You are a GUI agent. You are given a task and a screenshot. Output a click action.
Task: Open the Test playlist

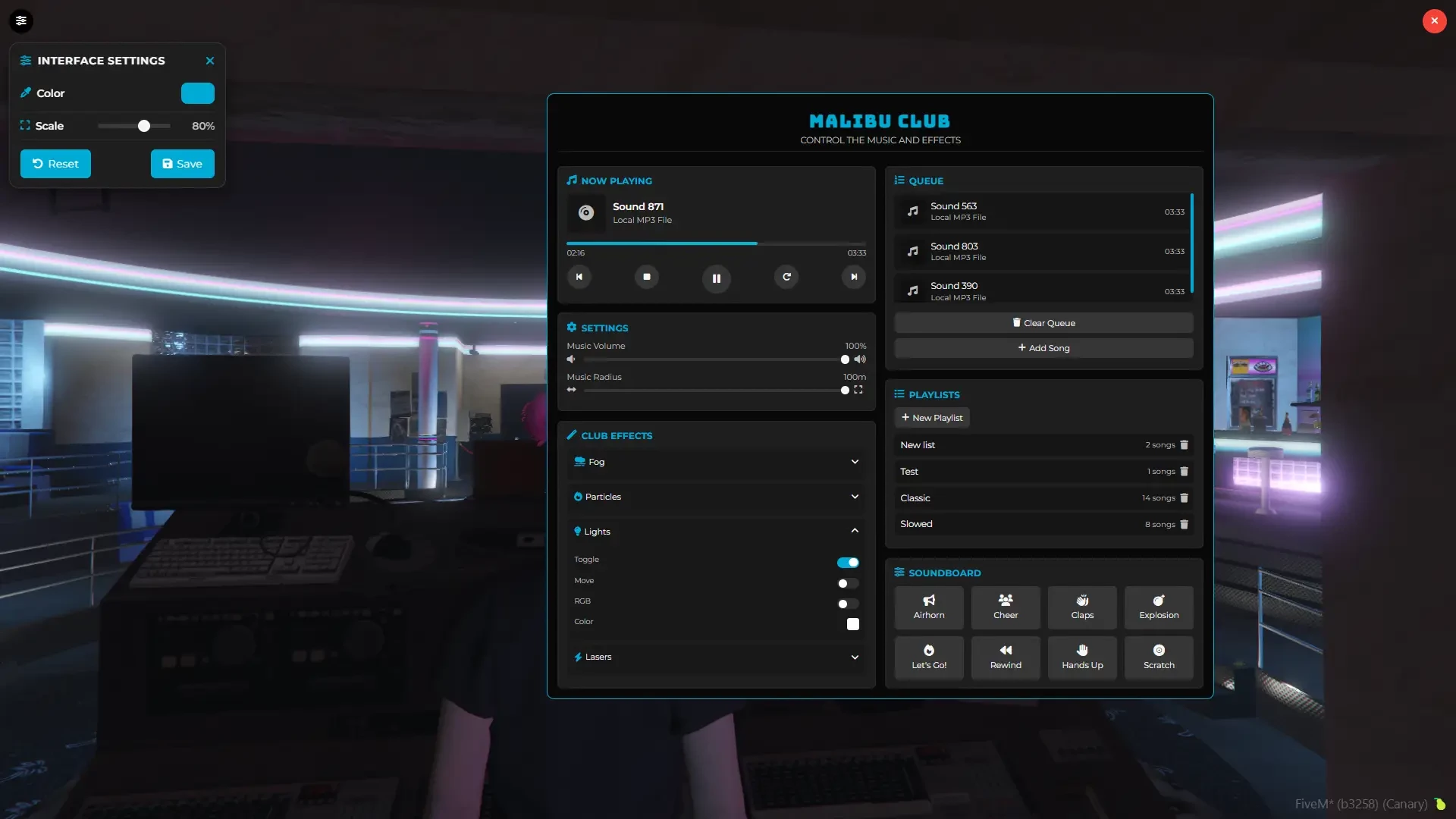[x=1043, y=472]
